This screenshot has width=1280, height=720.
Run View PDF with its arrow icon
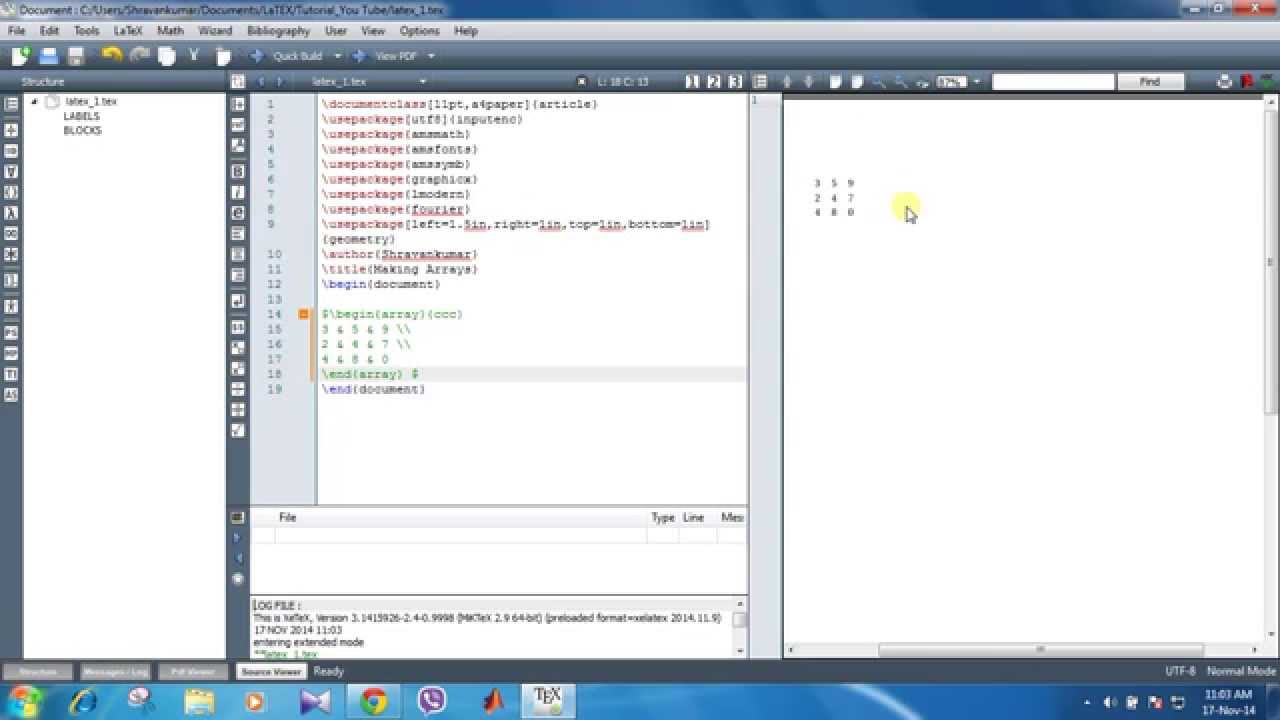coord(361,56)
